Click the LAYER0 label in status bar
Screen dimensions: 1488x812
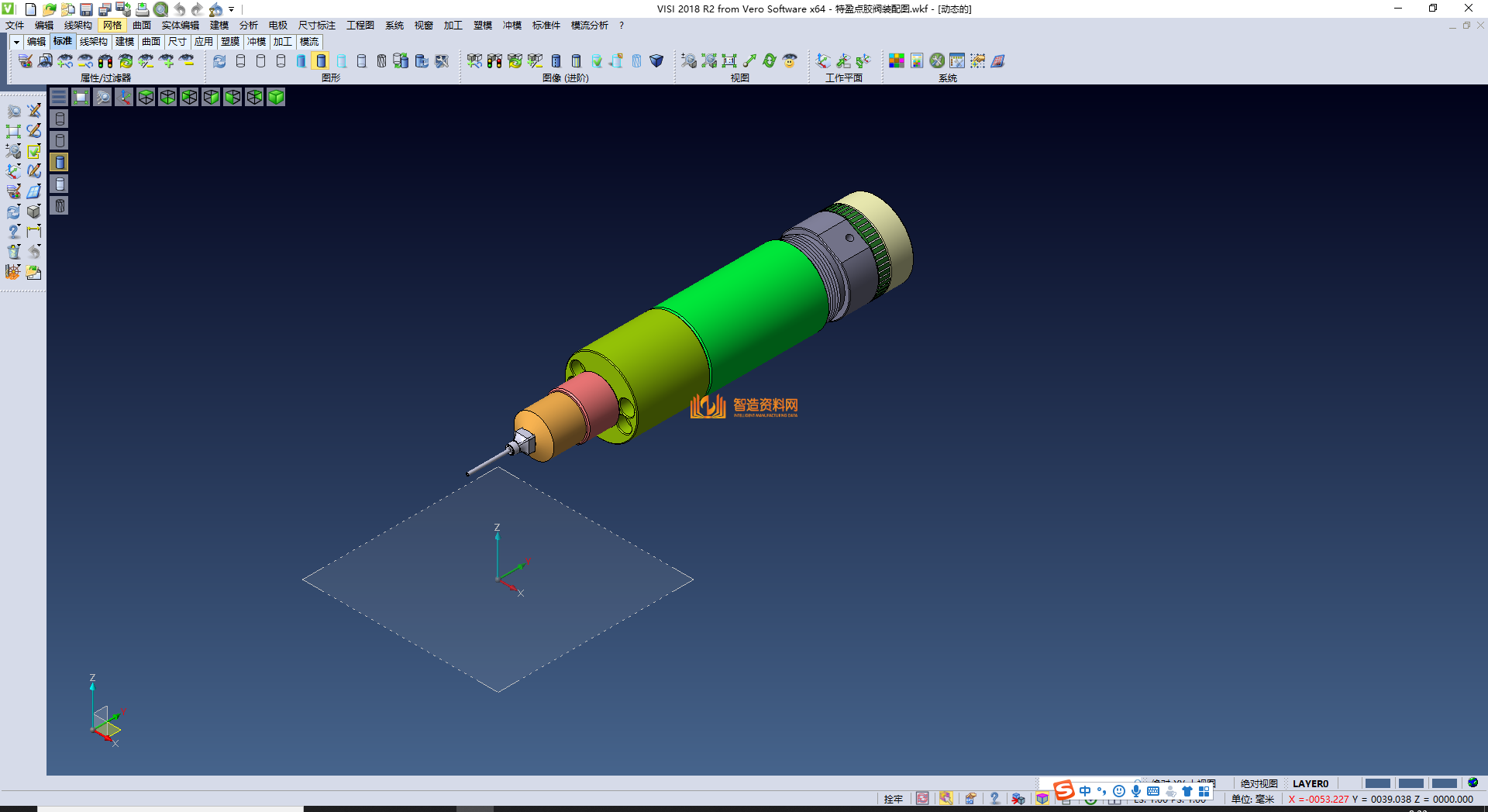coord(1310,783)
